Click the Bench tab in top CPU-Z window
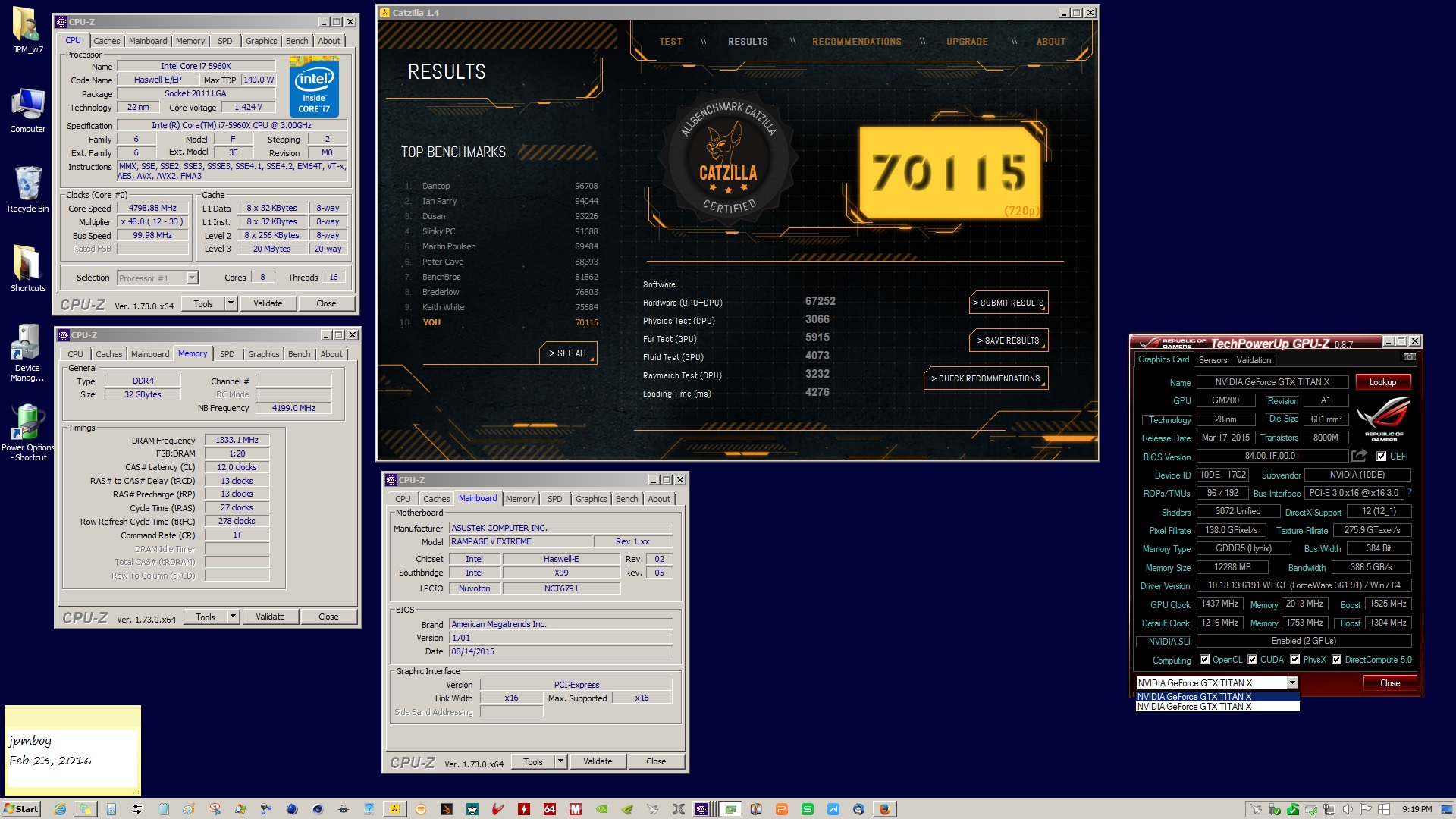This screenshot has height=819, width=1456. [297, 41]
